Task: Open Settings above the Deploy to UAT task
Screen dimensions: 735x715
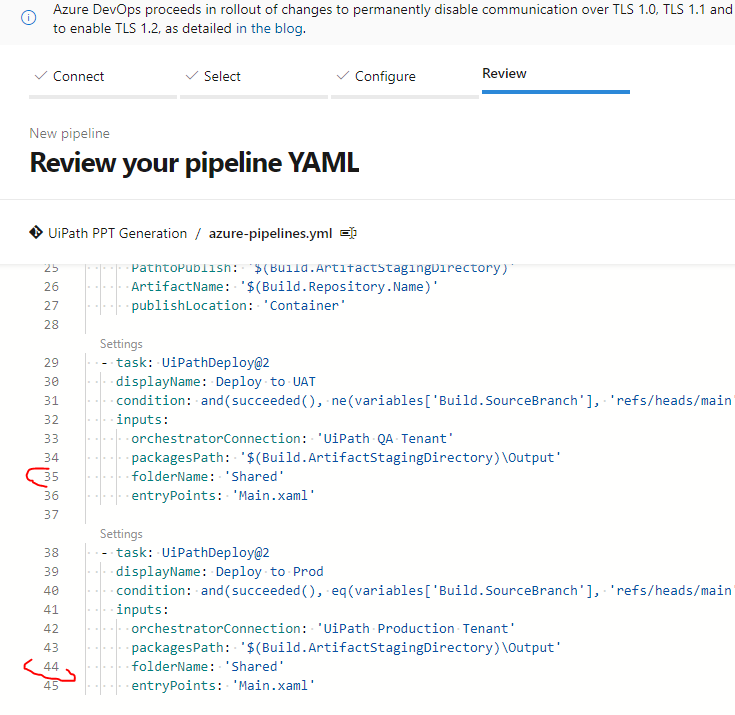Action: click(x=121, y=344)
